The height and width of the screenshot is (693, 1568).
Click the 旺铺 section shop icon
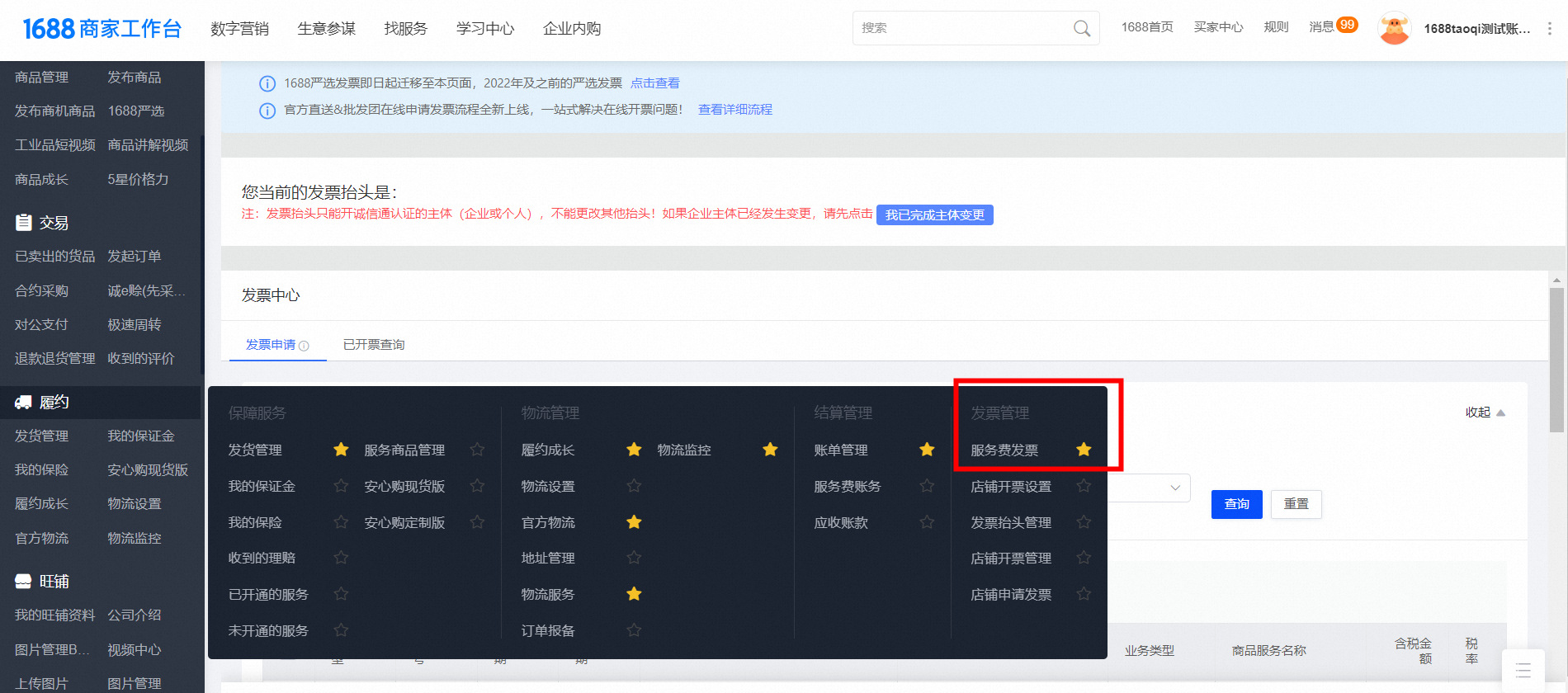click(x=24, y=582)
